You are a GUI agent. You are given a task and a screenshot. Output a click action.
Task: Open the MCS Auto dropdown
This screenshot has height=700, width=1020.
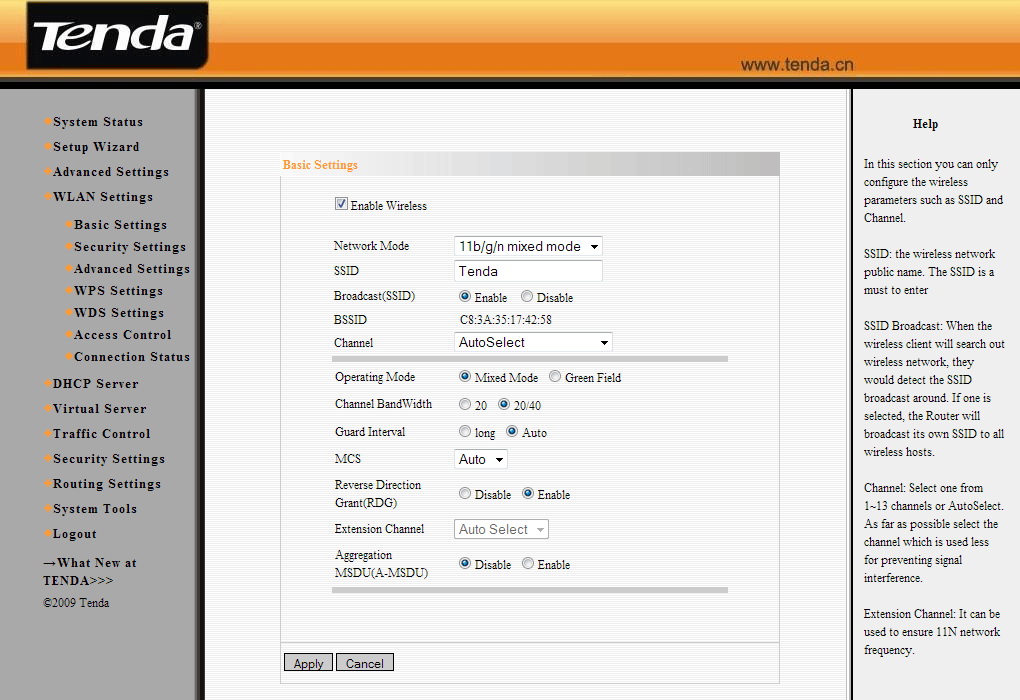[481, 459]
